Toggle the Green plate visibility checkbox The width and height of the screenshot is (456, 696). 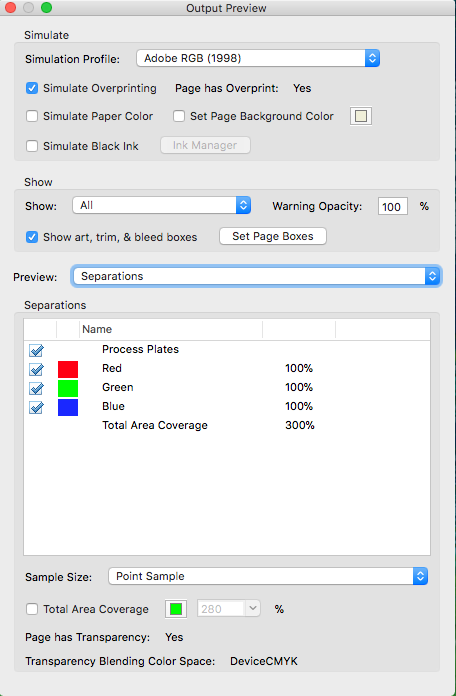point(36,388)
